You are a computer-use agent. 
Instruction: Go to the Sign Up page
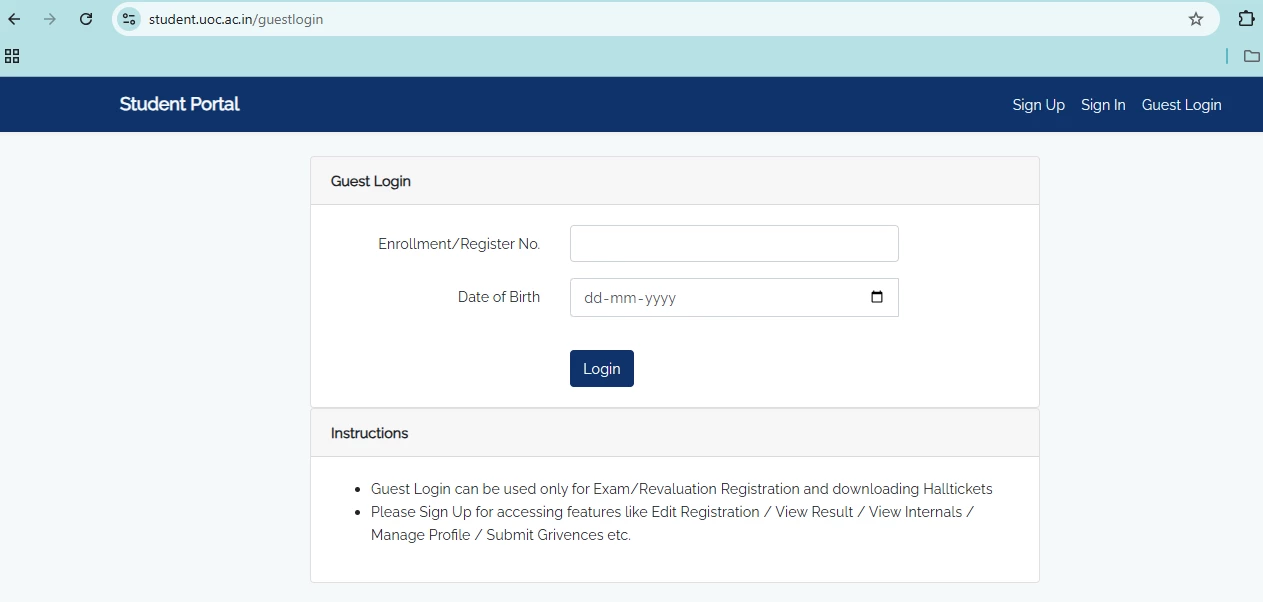point(1038,105)
